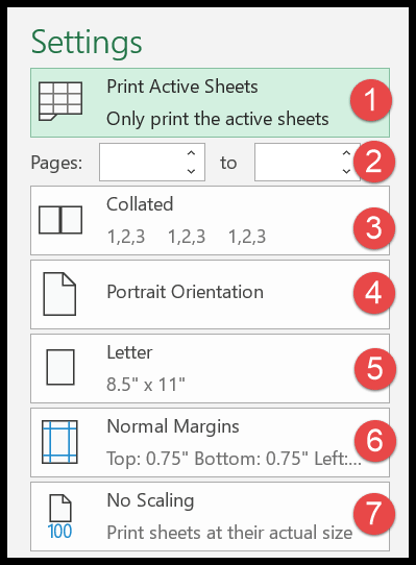Open the Normal Margins dropdown
Viewport: 416px width, 565px height.
210,442
